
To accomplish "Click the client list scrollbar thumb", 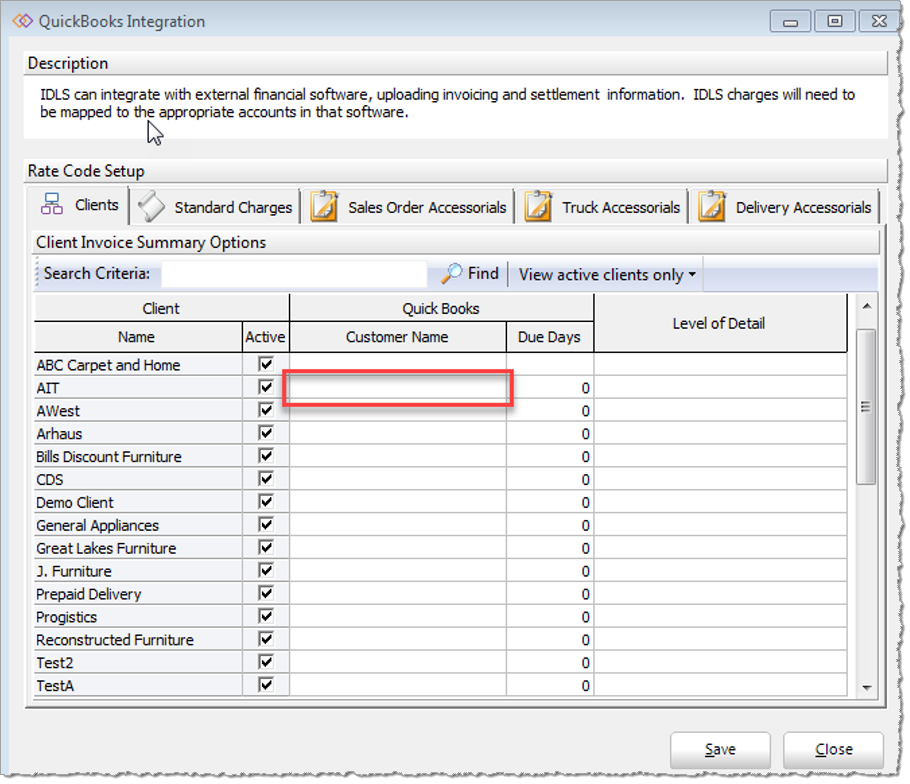I will 866,406.
